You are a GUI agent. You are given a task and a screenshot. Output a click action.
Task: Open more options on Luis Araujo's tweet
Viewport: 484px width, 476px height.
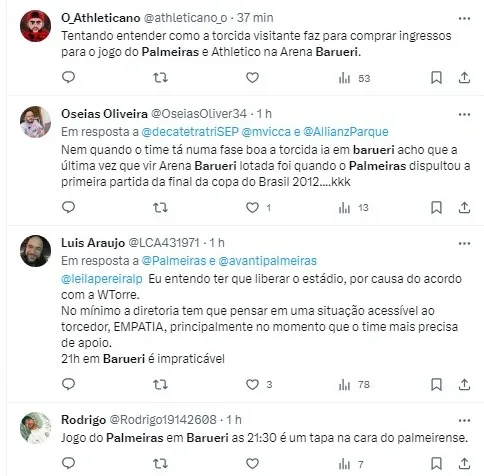[464, 243]
